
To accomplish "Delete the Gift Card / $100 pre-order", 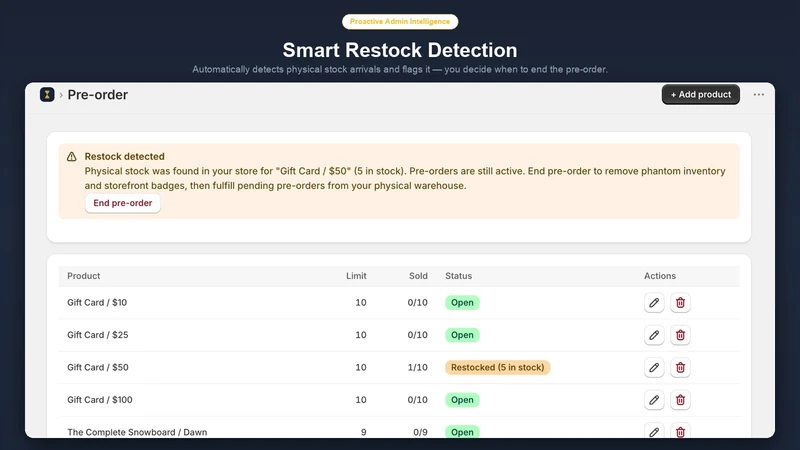I will [680, 400].
